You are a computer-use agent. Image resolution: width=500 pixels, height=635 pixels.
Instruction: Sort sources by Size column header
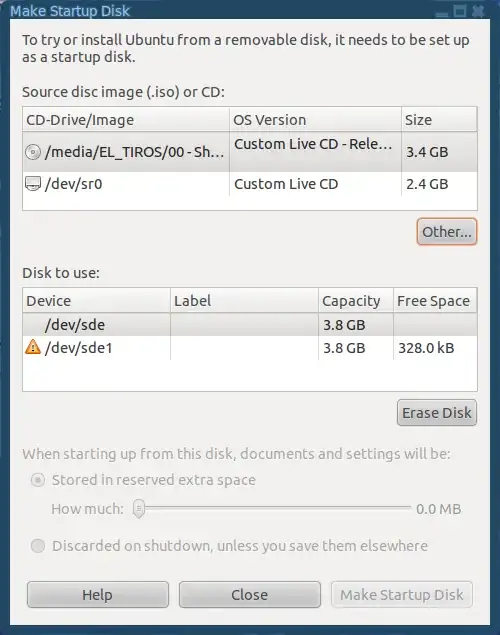click(439, 119)
